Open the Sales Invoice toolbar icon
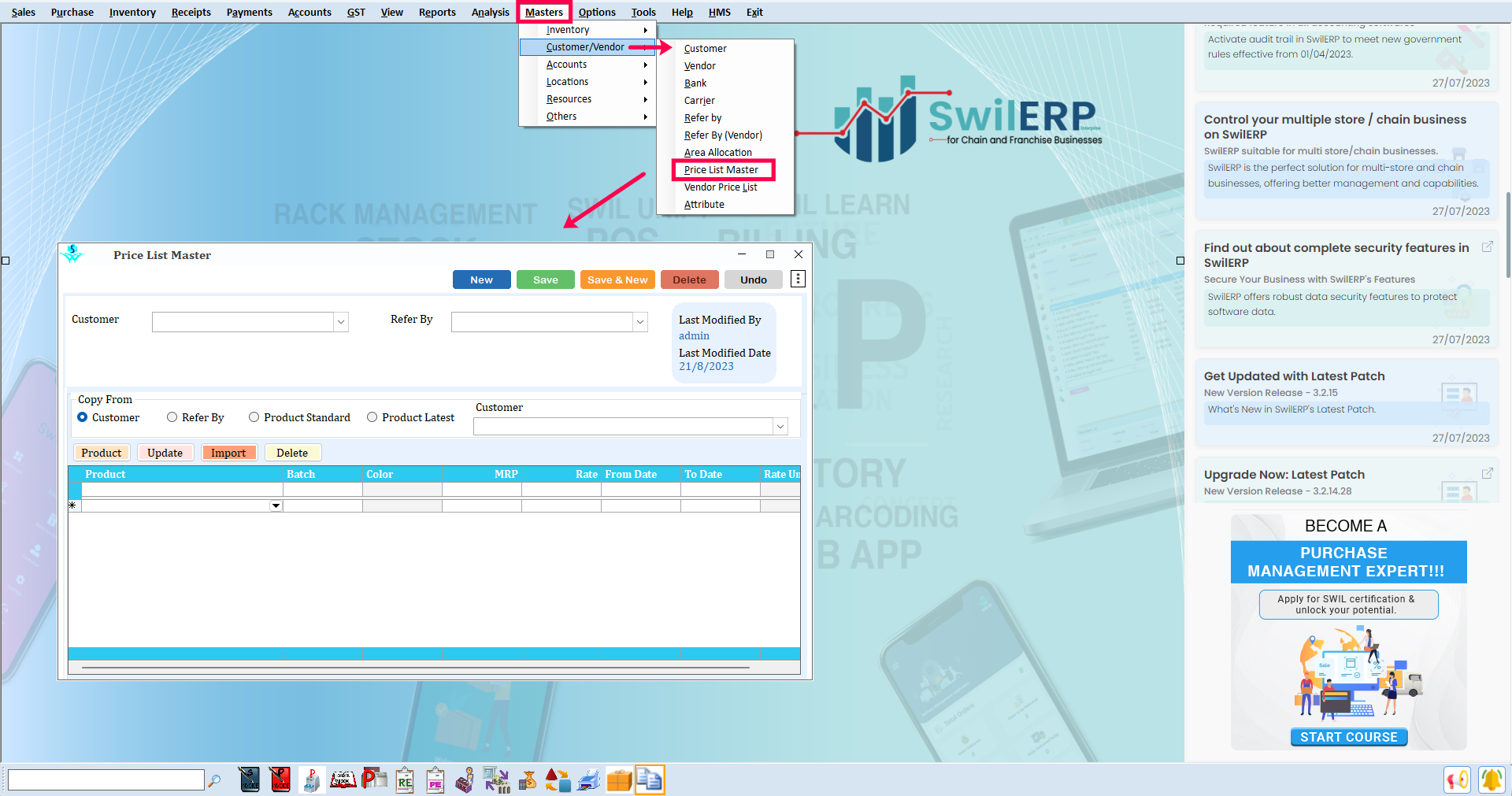The width and height of the screenshot is (1512, 796). tap(250, 779)
